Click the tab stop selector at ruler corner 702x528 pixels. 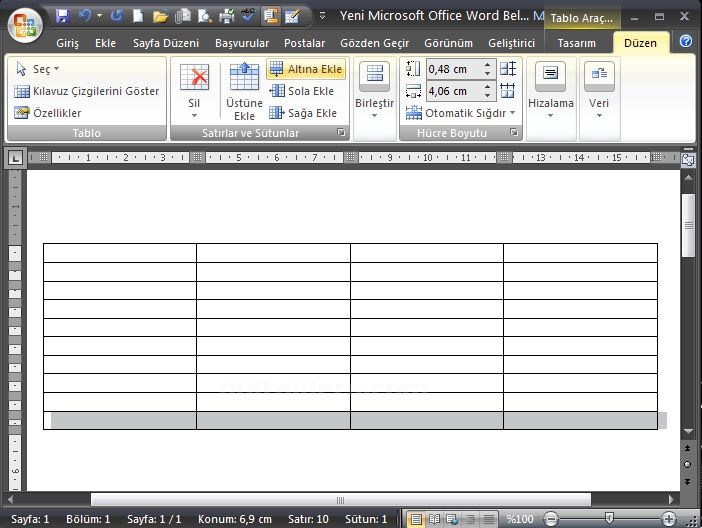click(16, 158)
